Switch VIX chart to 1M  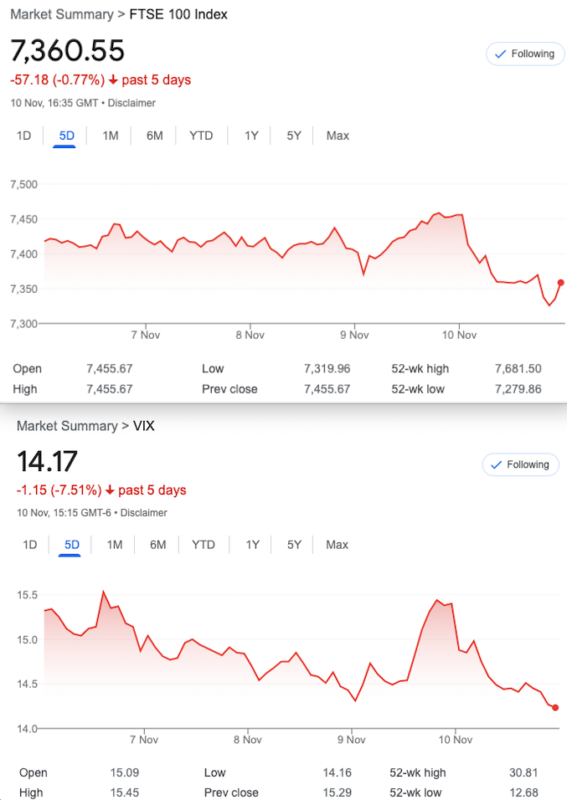(x=115, y=545)
